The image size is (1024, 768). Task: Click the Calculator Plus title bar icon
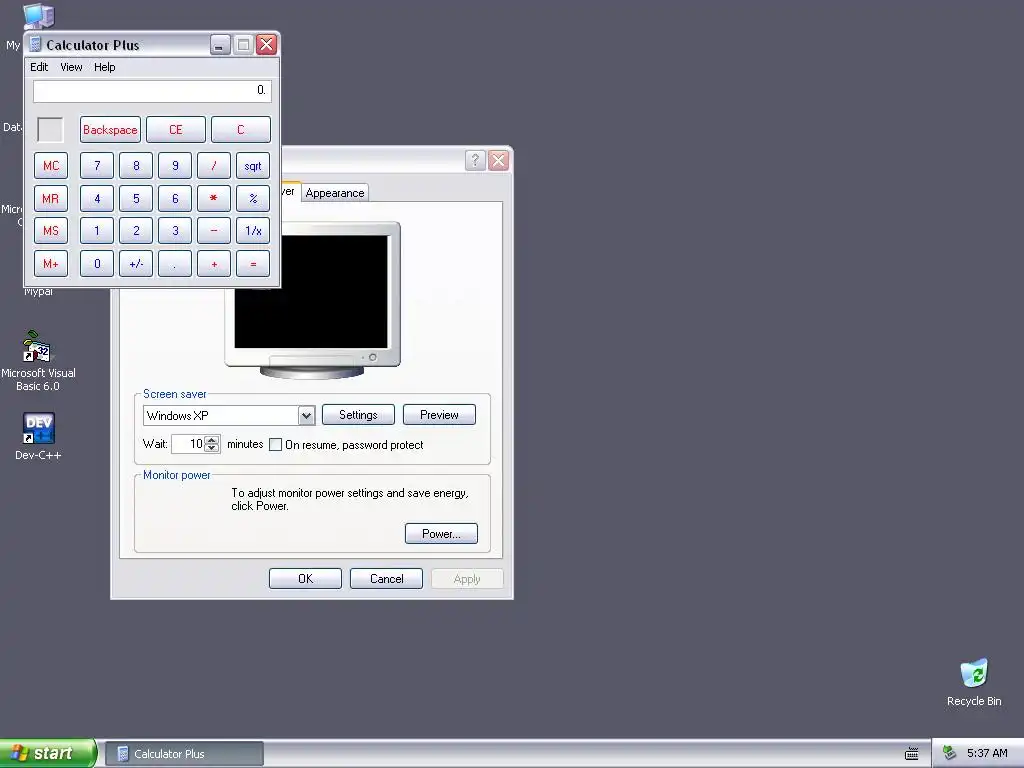tap(35, 44)
